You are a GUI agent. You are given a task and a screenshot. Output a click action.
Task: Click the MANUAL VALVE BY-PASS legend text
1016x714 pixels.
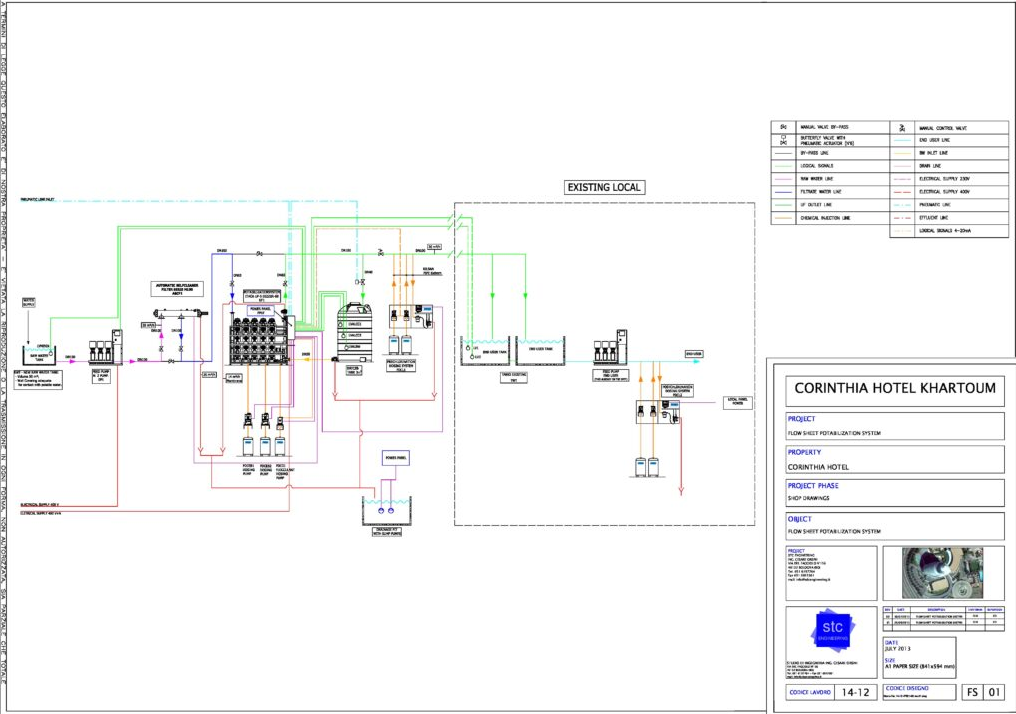pos(824,127)
